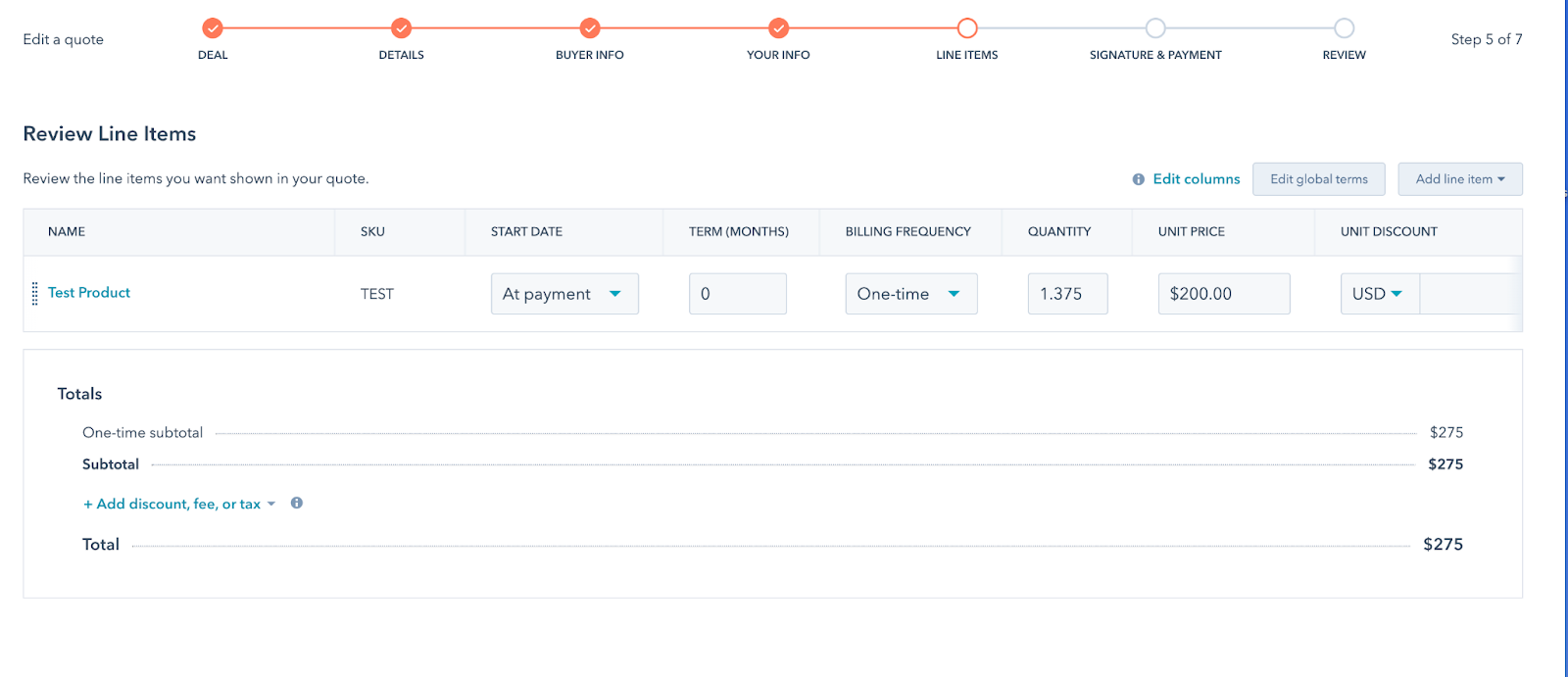This screenshot has width=1568, height=677.
Task: Go to the DEAL step label
Action: (x=213, y=55)
